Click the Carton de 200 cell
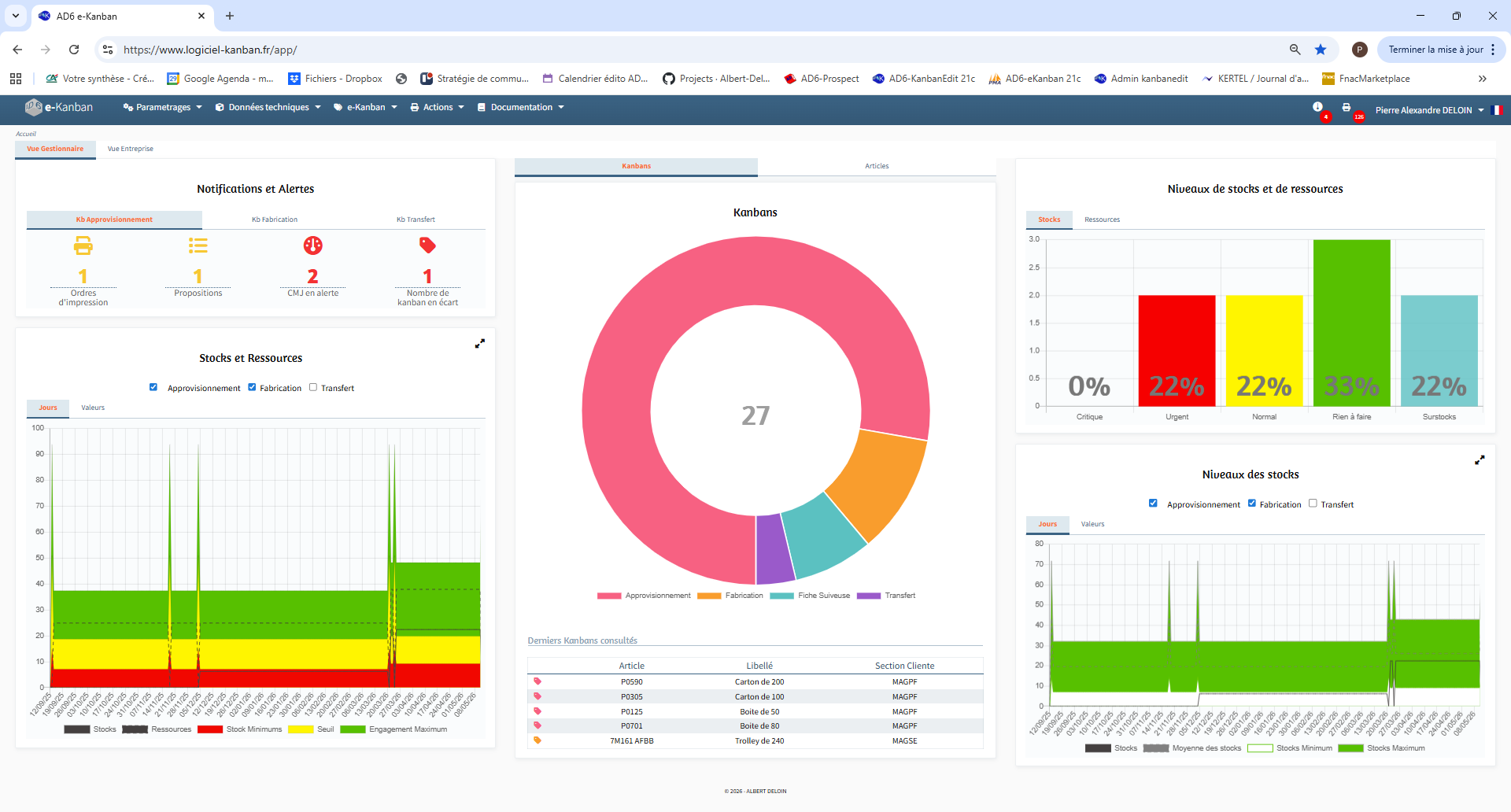 [x=759, y=682]
